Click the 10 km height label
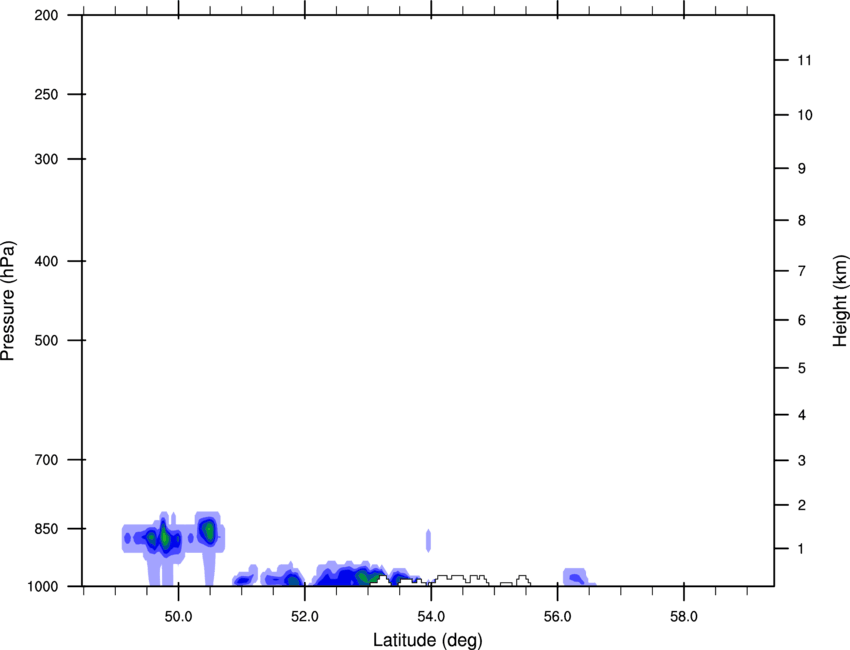The height and width of the screenshot is (650, 850). [804, 115]
